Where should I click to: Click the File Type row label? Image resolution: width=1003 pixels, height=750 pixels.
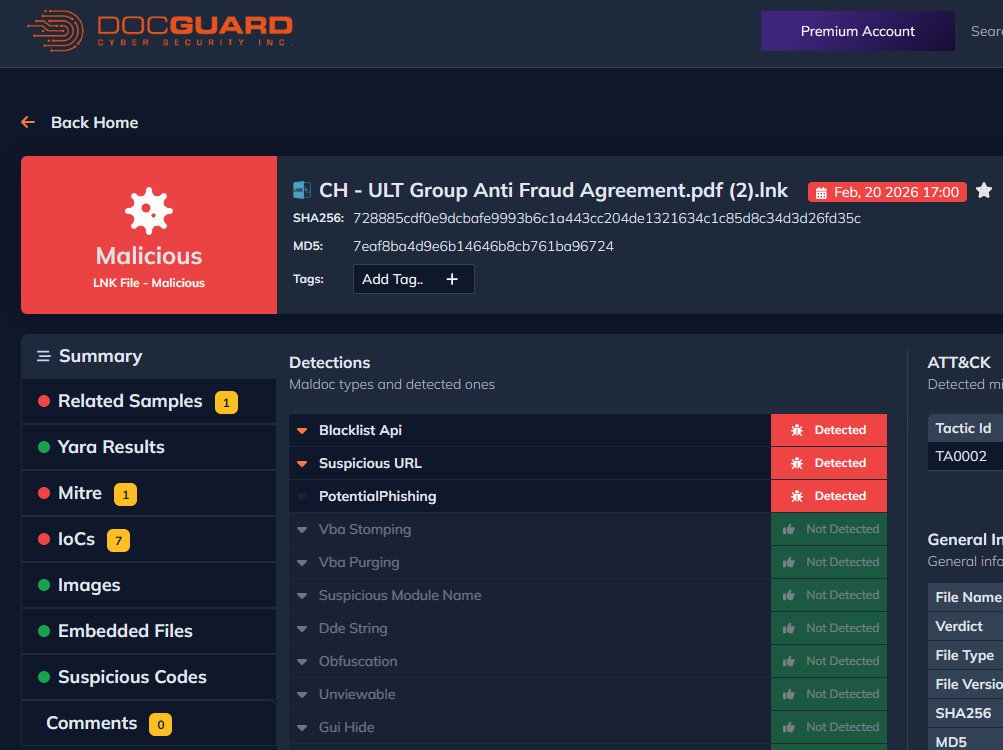point(964,655)
